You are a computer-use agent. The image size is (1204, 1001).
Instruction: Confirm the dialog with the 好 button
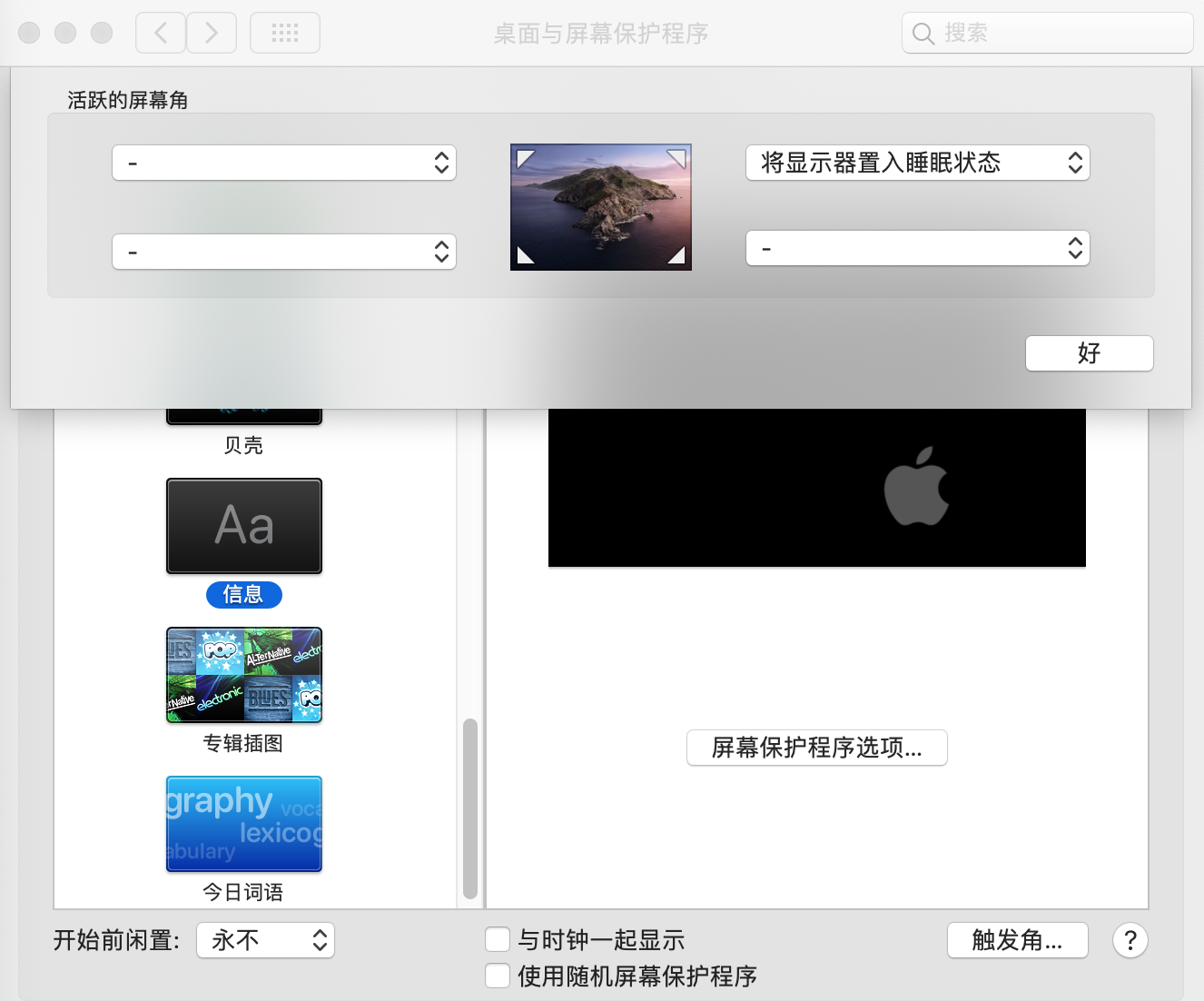click(x=1090, y=353)
